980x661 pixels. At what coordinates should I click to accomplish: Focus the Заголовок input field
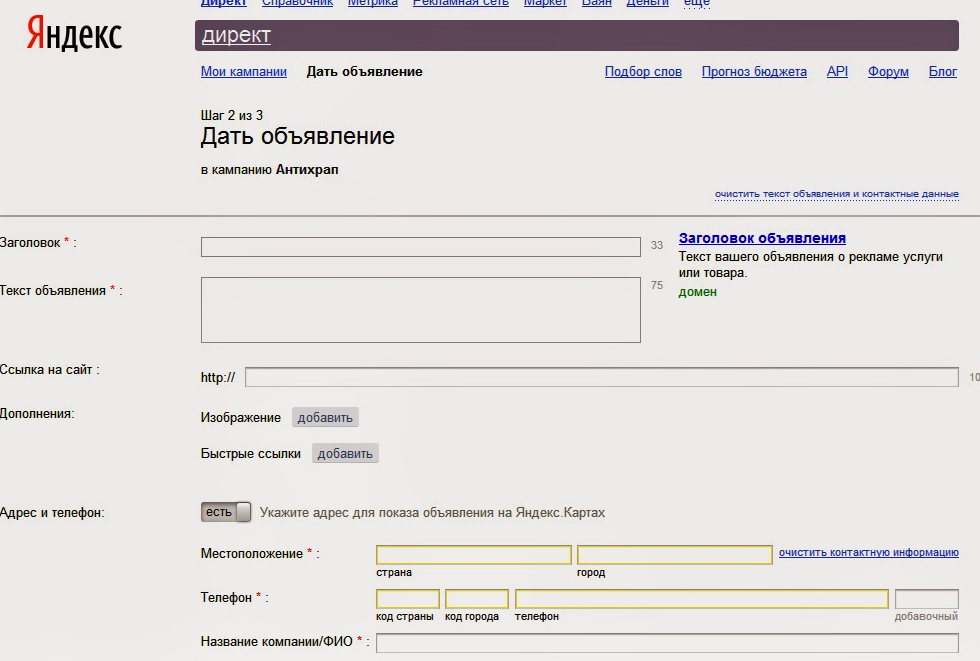pos(421,247)
